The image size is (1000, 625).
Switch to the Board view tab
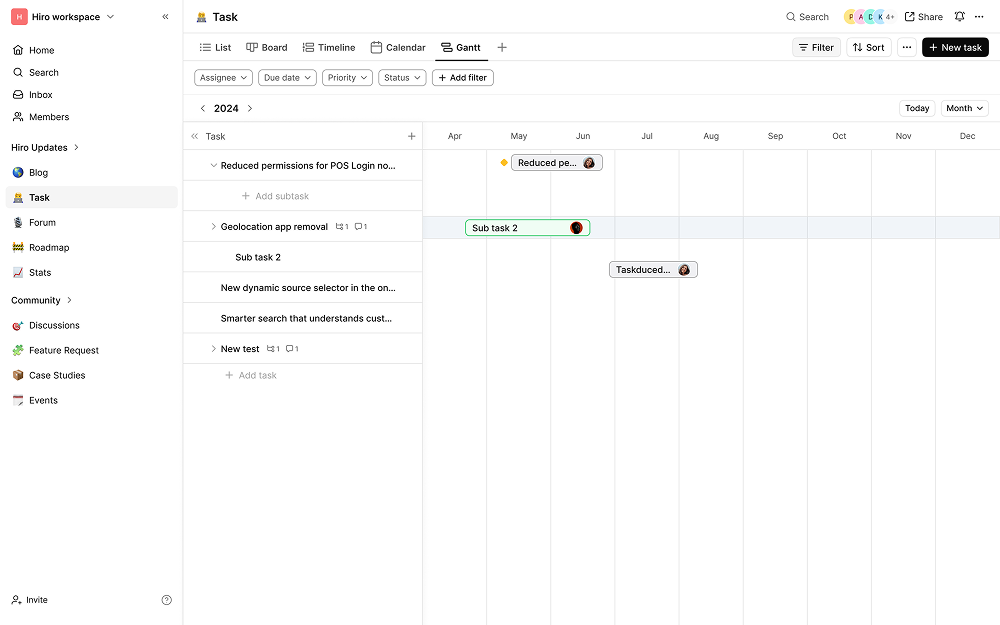click(267, 47)
